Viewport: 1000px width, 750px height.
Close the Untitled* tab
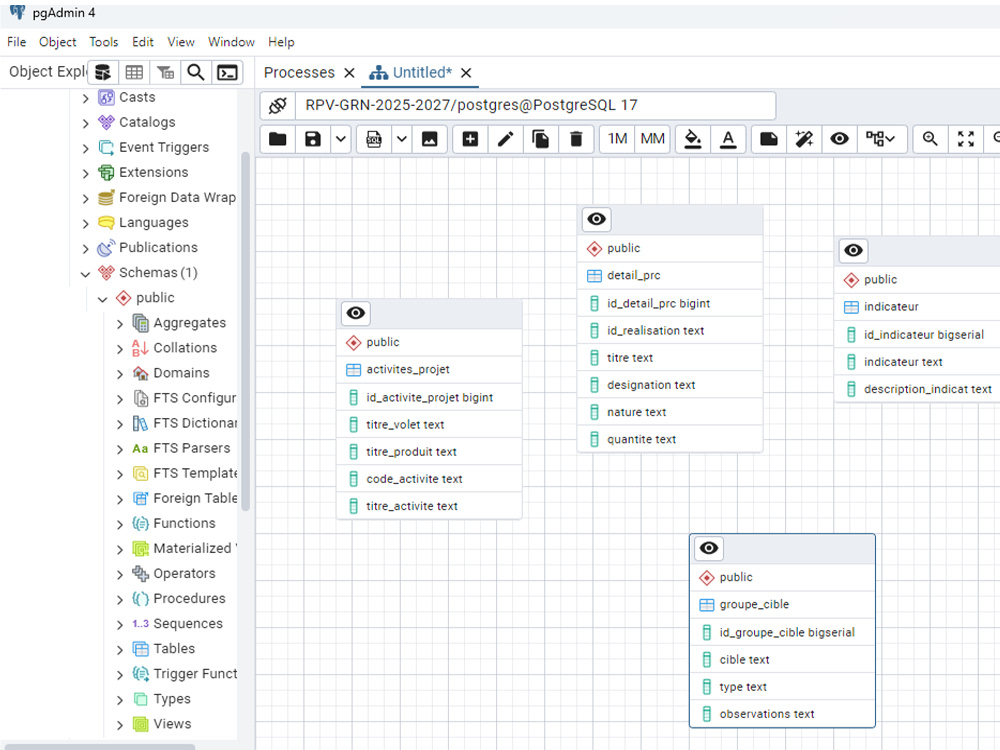tap(466, 73)
